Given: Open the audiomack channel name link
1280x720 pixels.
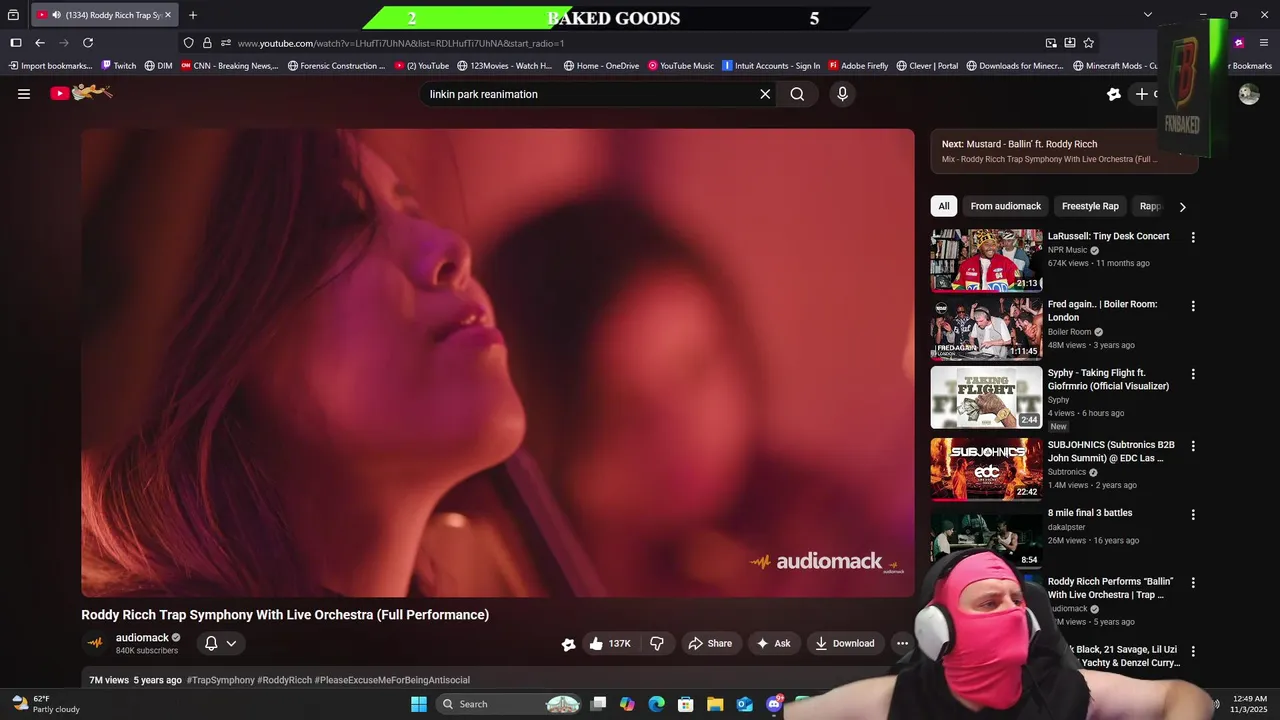Looking at the screenshot, I should [x=142, y=637].
